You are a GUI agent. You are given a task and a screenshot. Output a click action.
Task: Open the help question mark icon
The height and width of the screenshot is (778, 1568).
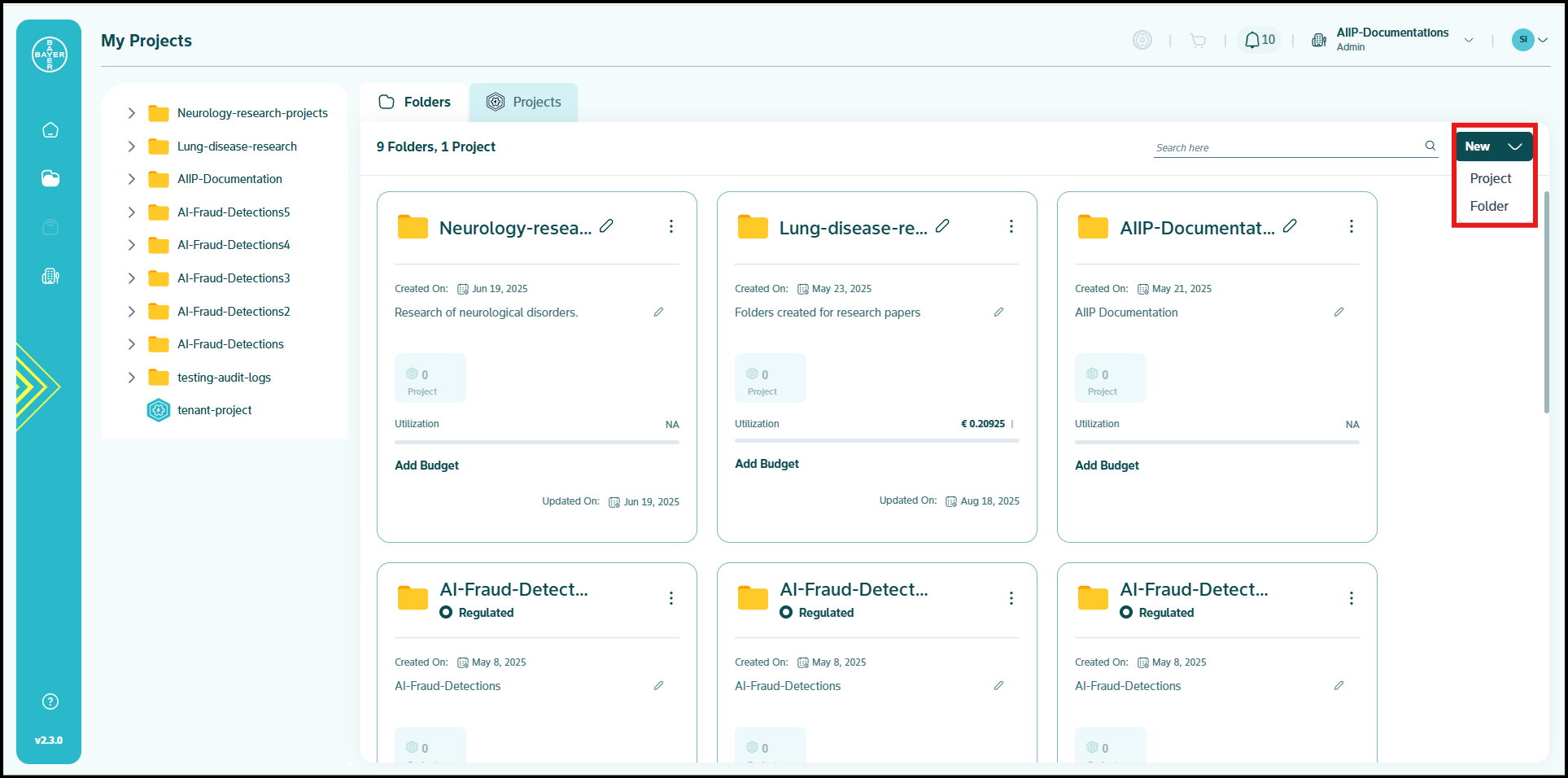pyautogui.click(x=50, y=702)
